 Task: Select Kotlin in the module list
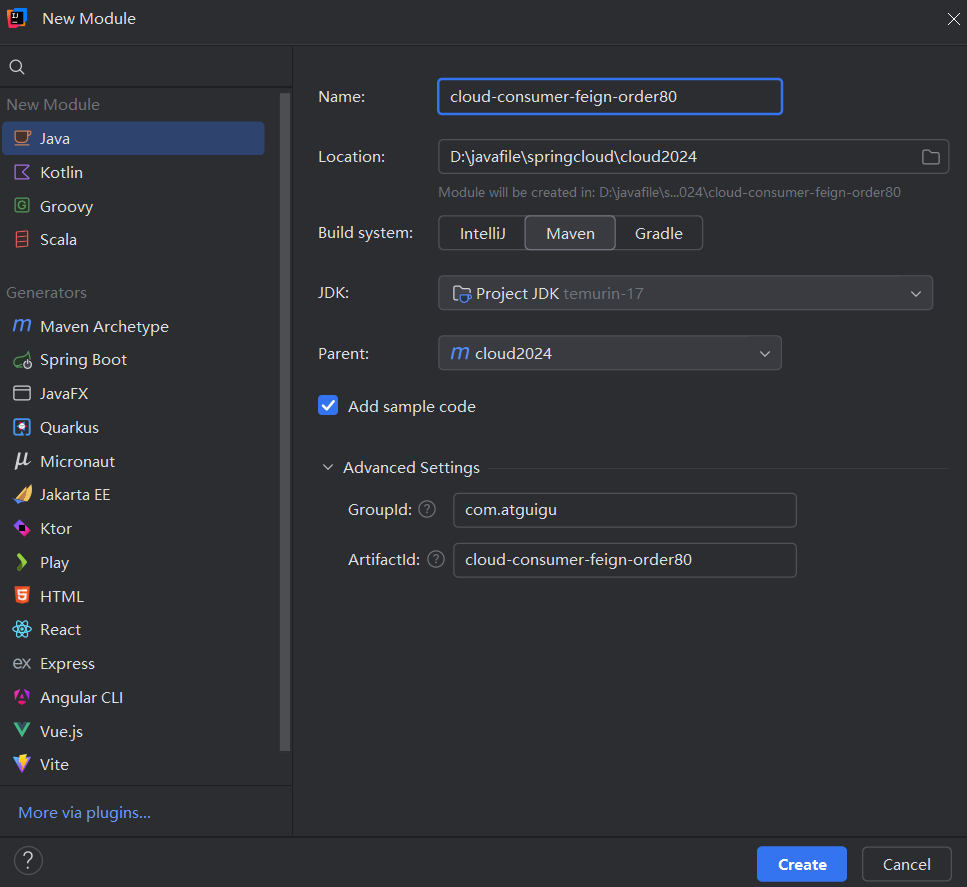pos(133,172)
